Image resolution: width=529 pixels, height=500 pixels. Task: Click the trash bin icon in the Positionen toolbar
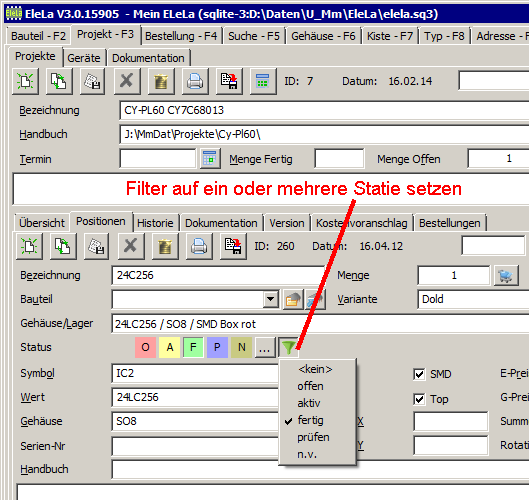point(165,246)
